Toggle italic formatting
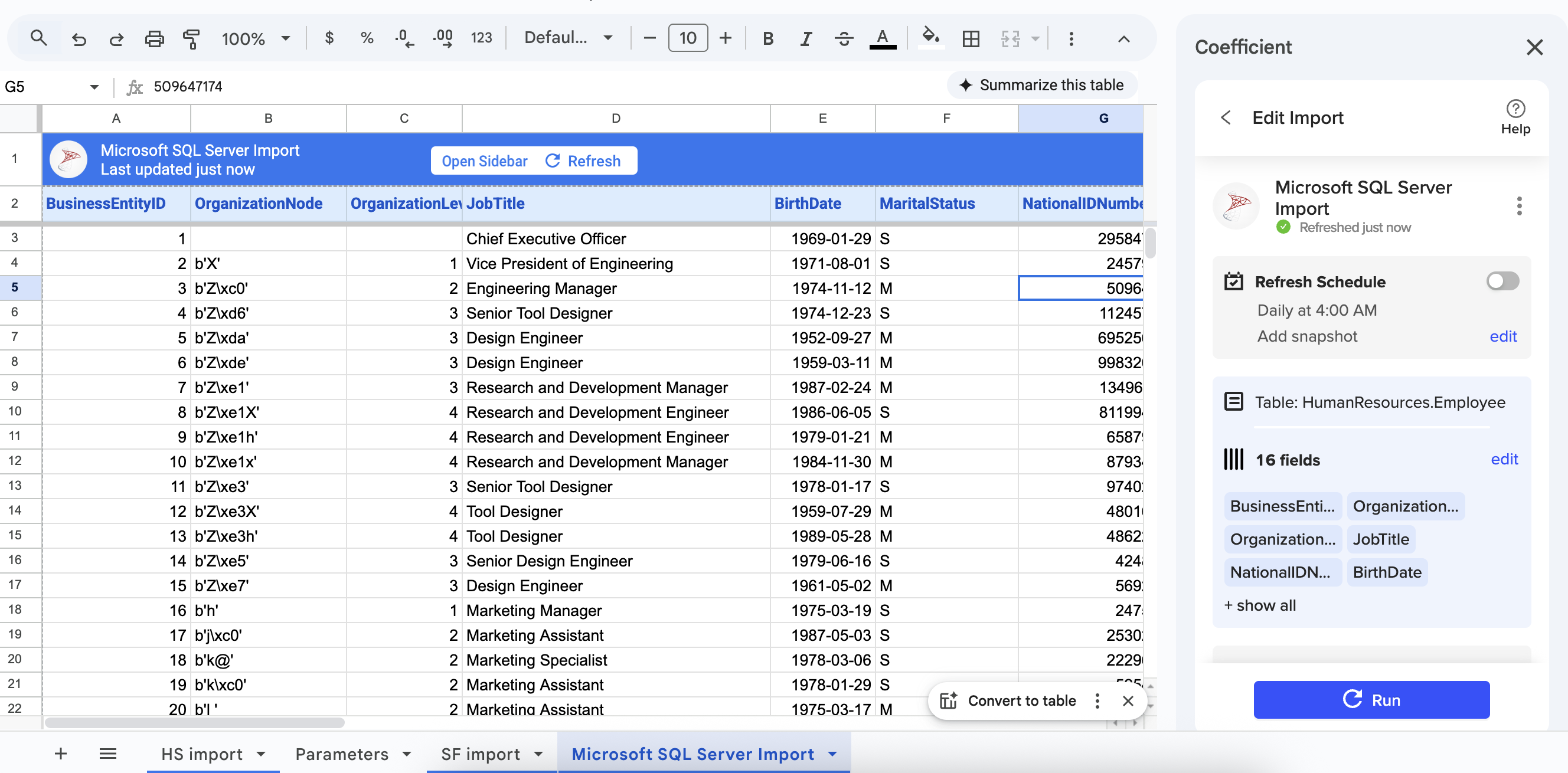 point(805,38)
